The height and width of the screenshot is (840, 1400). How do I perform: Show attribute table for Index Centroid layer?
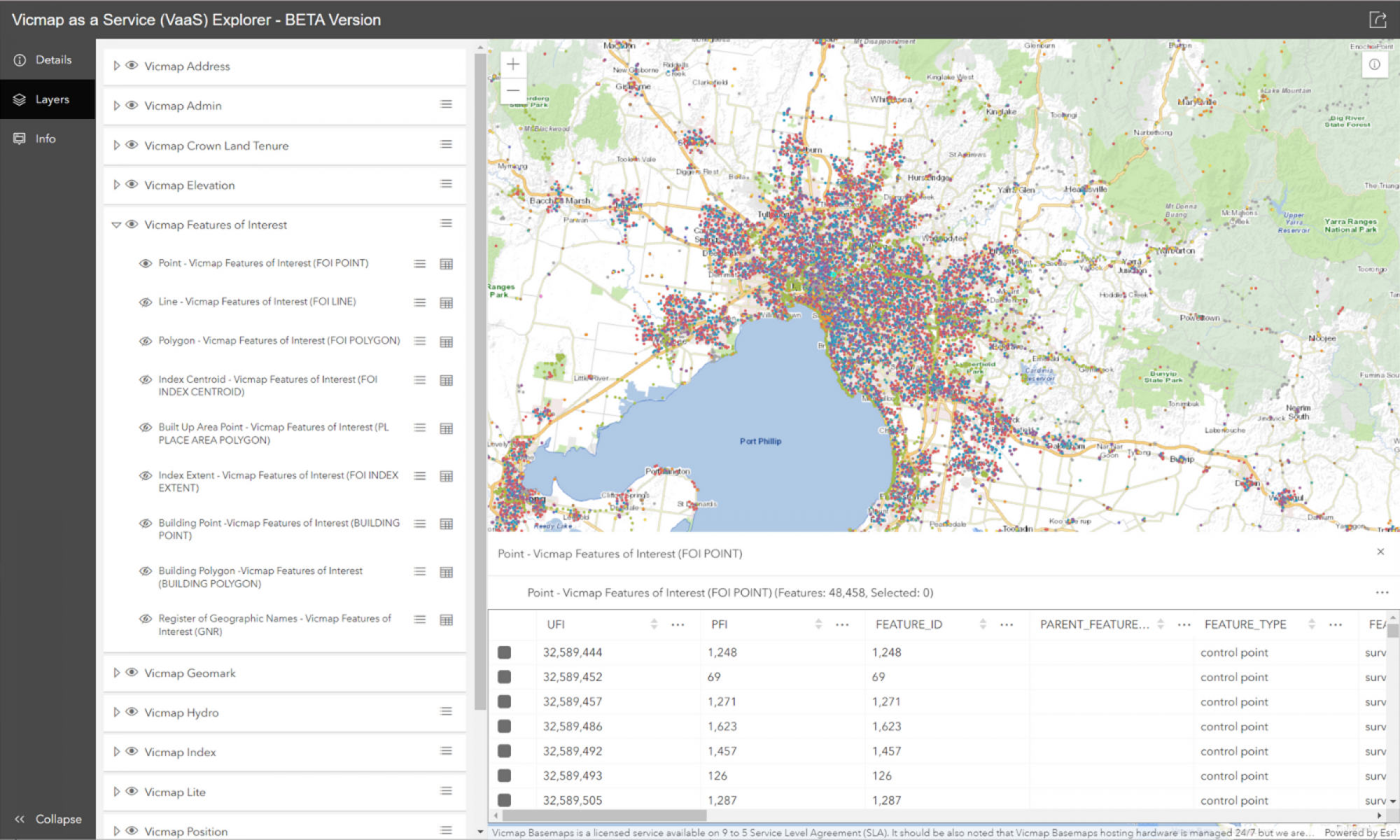[446, 380]
